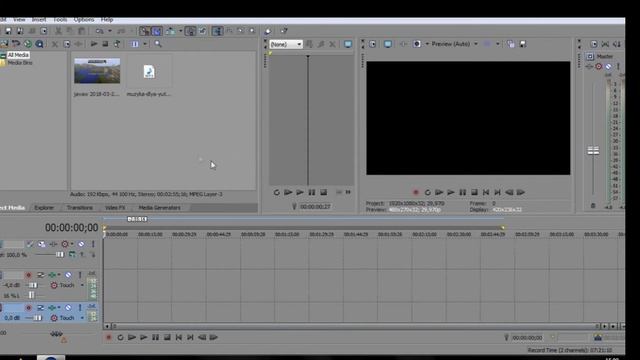Play from start in timeline transport
The height and width of the screenshot is (360, 640).
[132, 338]
